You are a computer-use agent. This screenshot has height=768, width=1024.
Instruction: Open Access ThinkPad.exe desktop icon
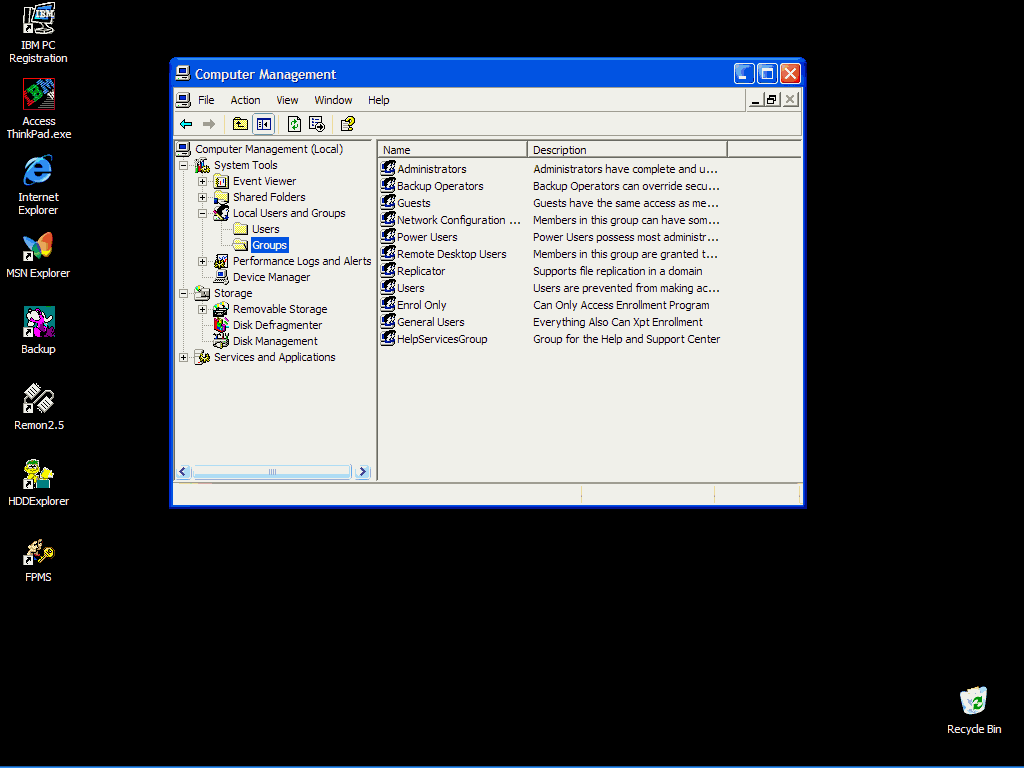tap(39, 108)
